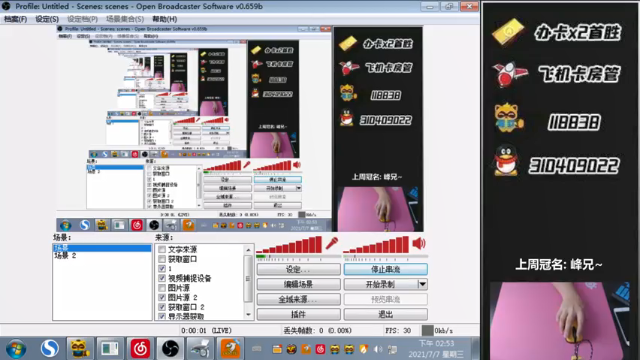Click the sources list scroll-up arrow
Image resolution: width=640 pixels, height=360 pixels.
point(248,249)
